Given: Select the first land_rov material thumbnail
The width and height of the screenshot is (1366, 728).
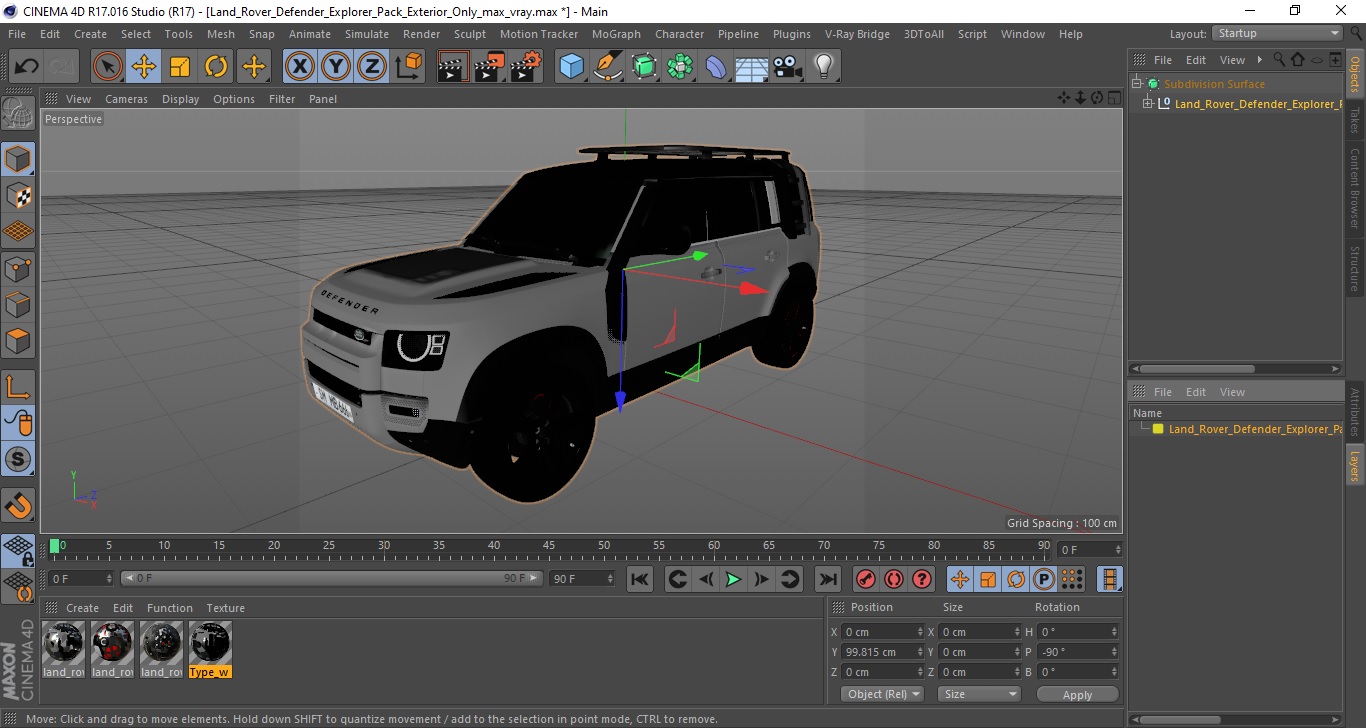Looking at the screenshot, I should coord(63,649).
